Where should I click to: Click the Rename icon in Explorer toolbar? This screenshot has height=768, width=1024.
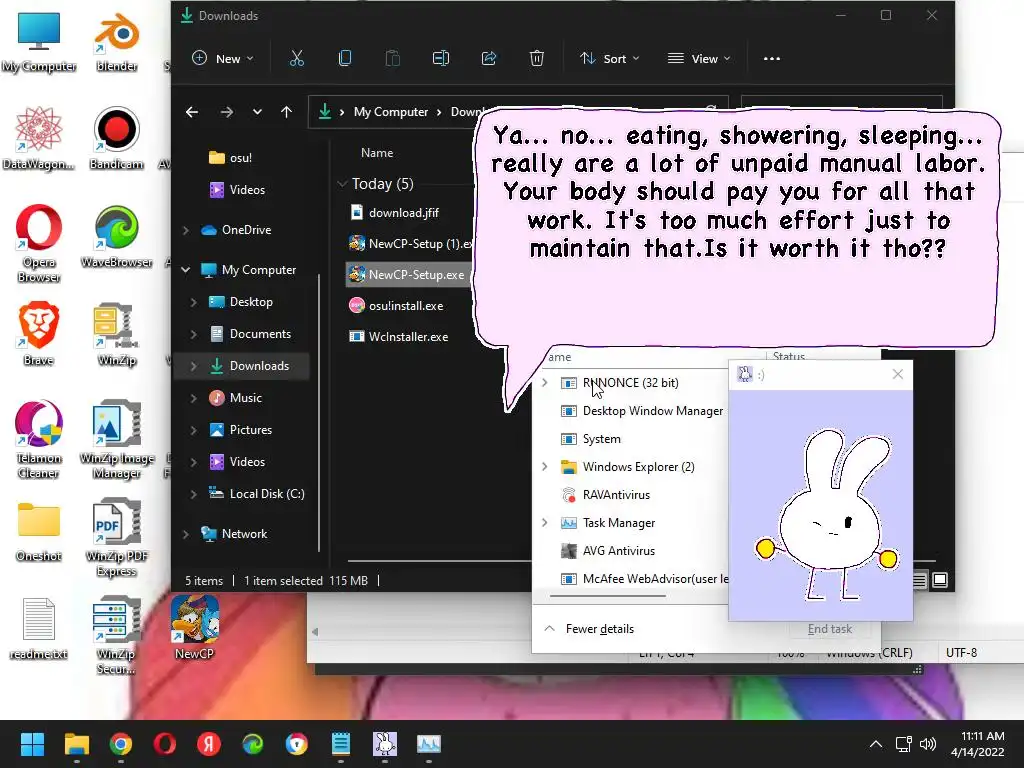441,59
